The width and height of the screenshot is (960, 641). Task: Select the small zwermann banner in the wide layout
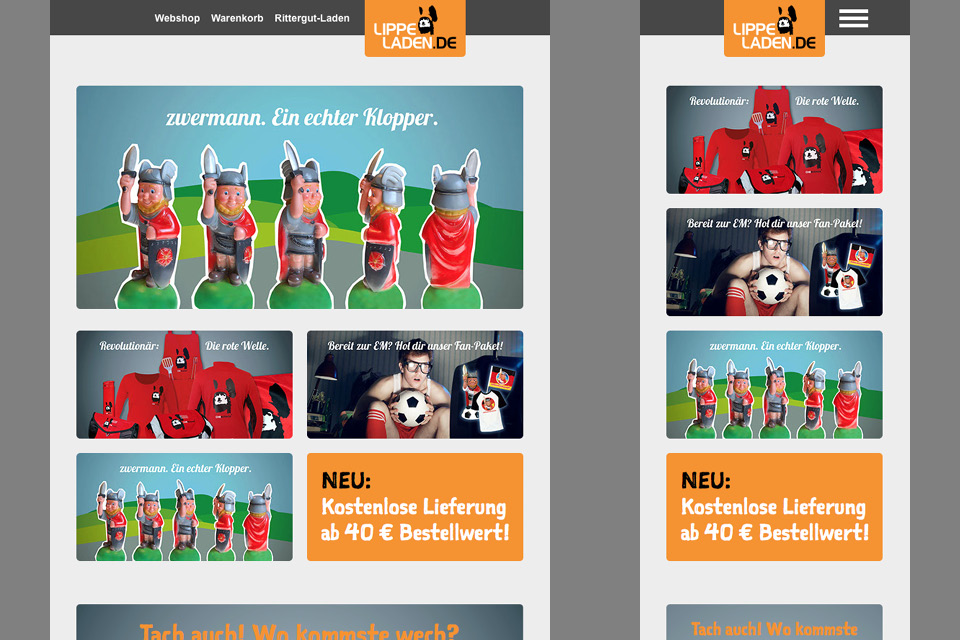click(x=184, y=507)
